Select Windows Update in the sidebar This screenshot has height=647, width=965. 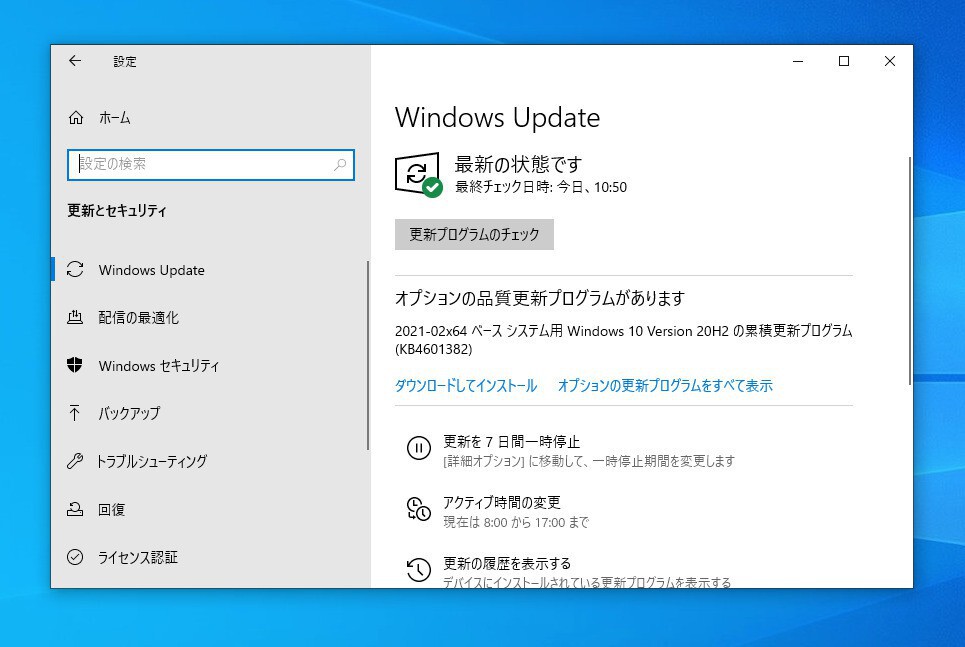[151, 270]
